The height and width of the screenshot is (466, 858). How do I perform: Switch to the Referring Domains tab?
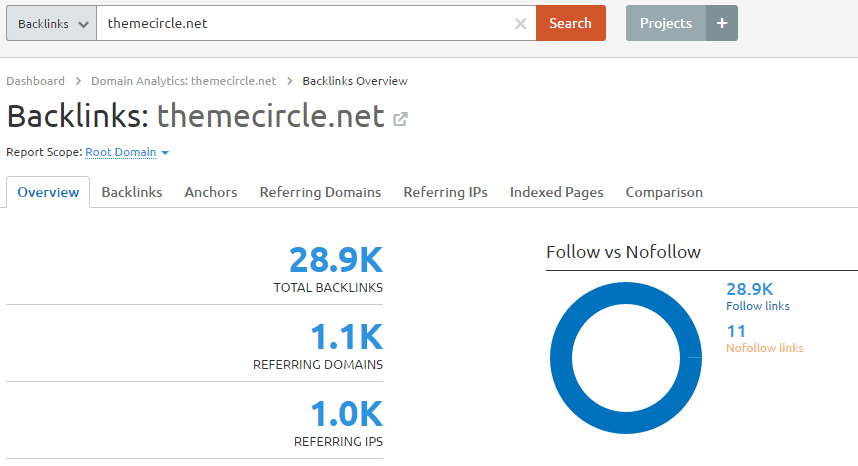click(320, 192)
